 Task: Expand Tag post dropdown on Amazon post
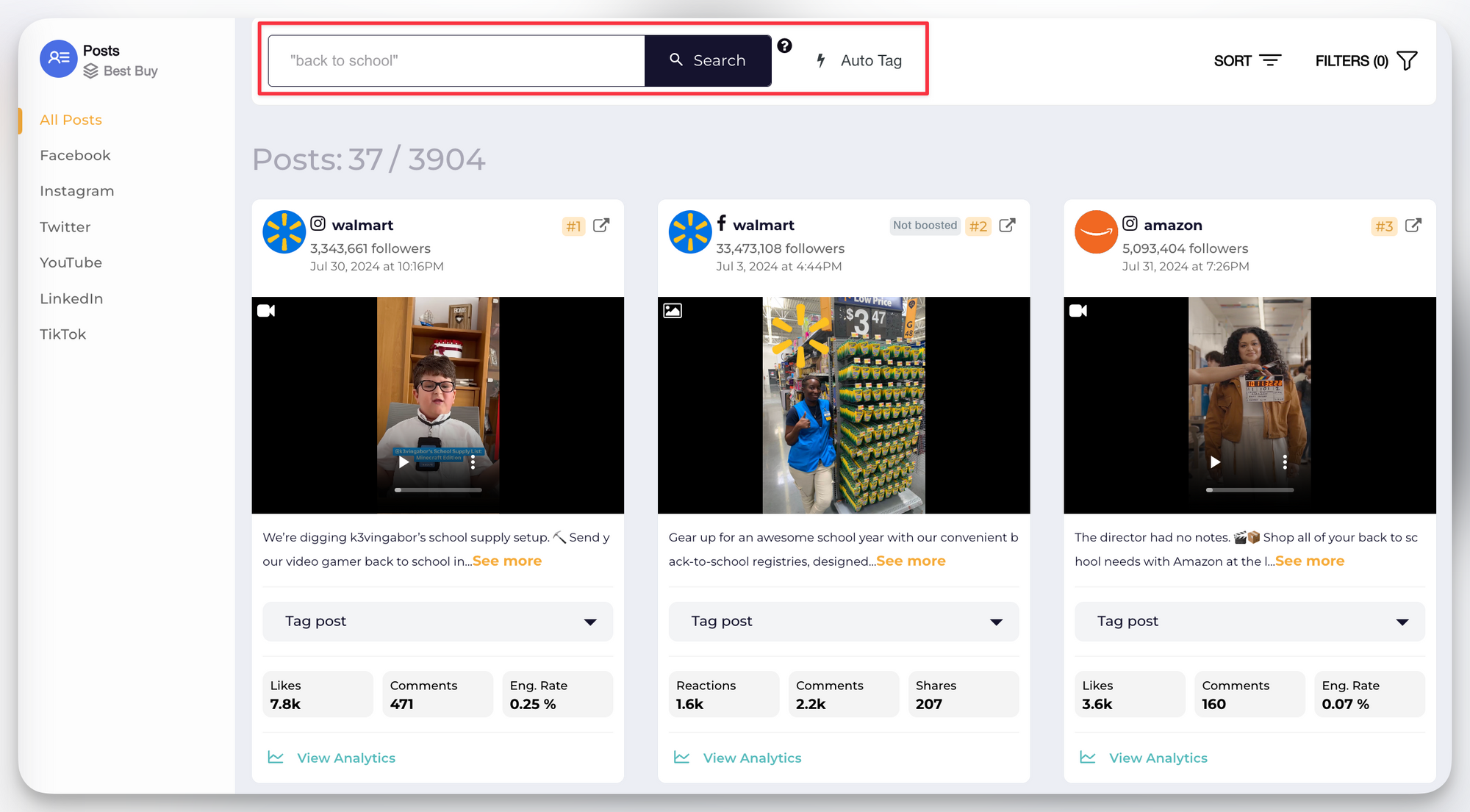pyautogui.click(x=1249, y=622)
